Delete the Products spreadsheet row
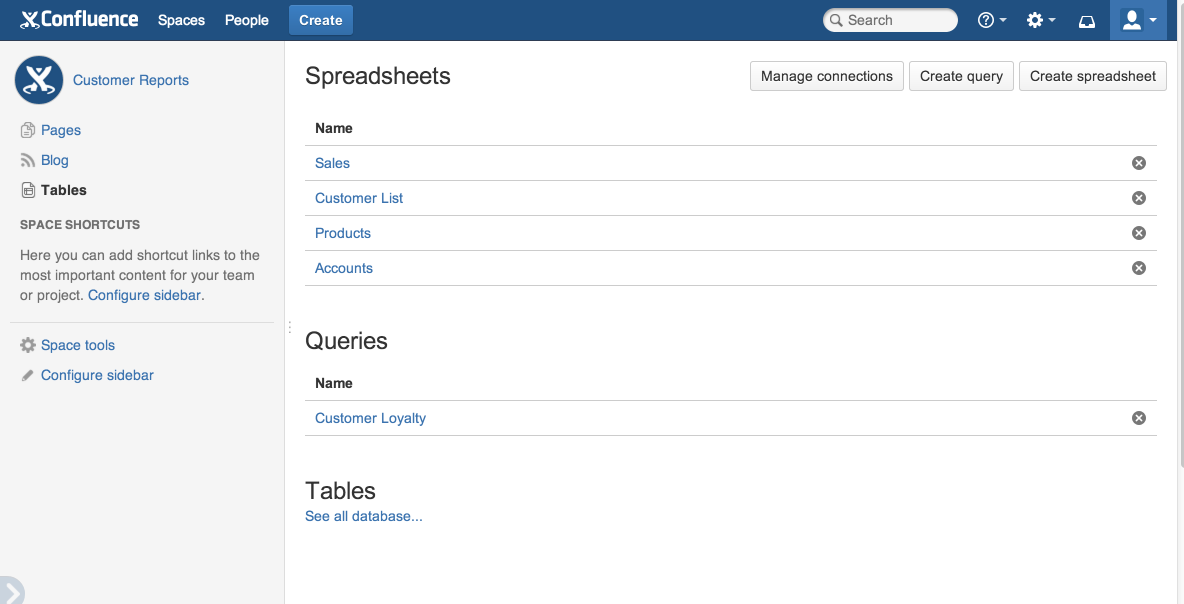Image resolution: width=1184 pixels, height=604 pixels. [1139, 233]
